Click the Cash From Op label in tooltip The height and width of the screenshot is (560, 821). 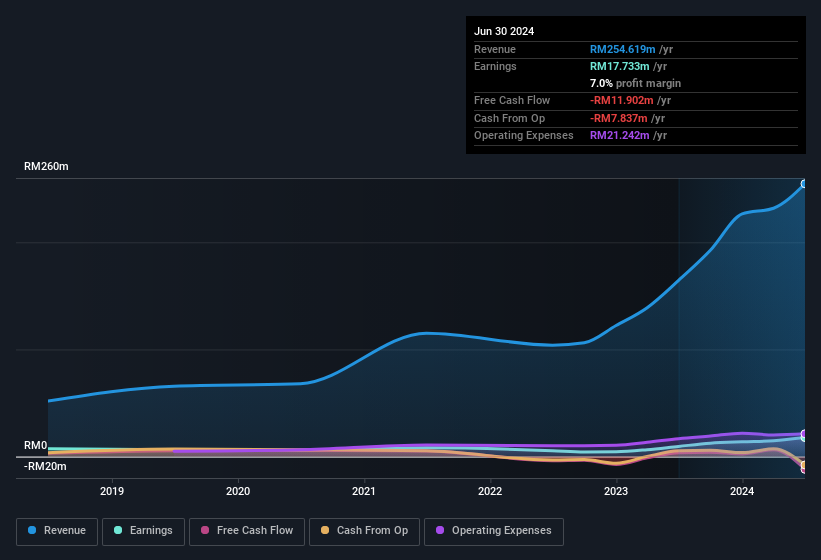(509, 118)
